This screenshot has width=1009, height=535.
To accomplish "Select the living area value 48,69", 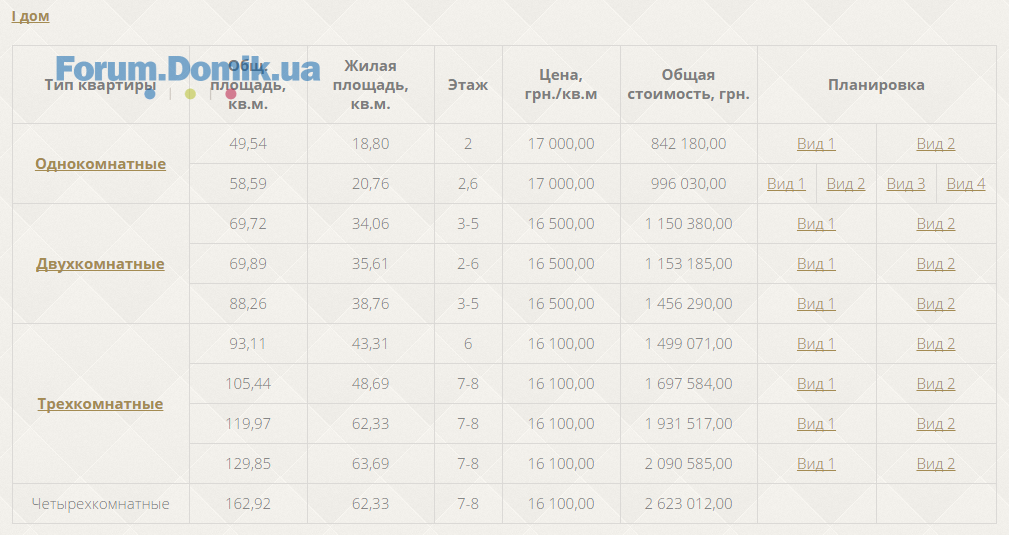I will pyautogui.click(x=371, y=384).
